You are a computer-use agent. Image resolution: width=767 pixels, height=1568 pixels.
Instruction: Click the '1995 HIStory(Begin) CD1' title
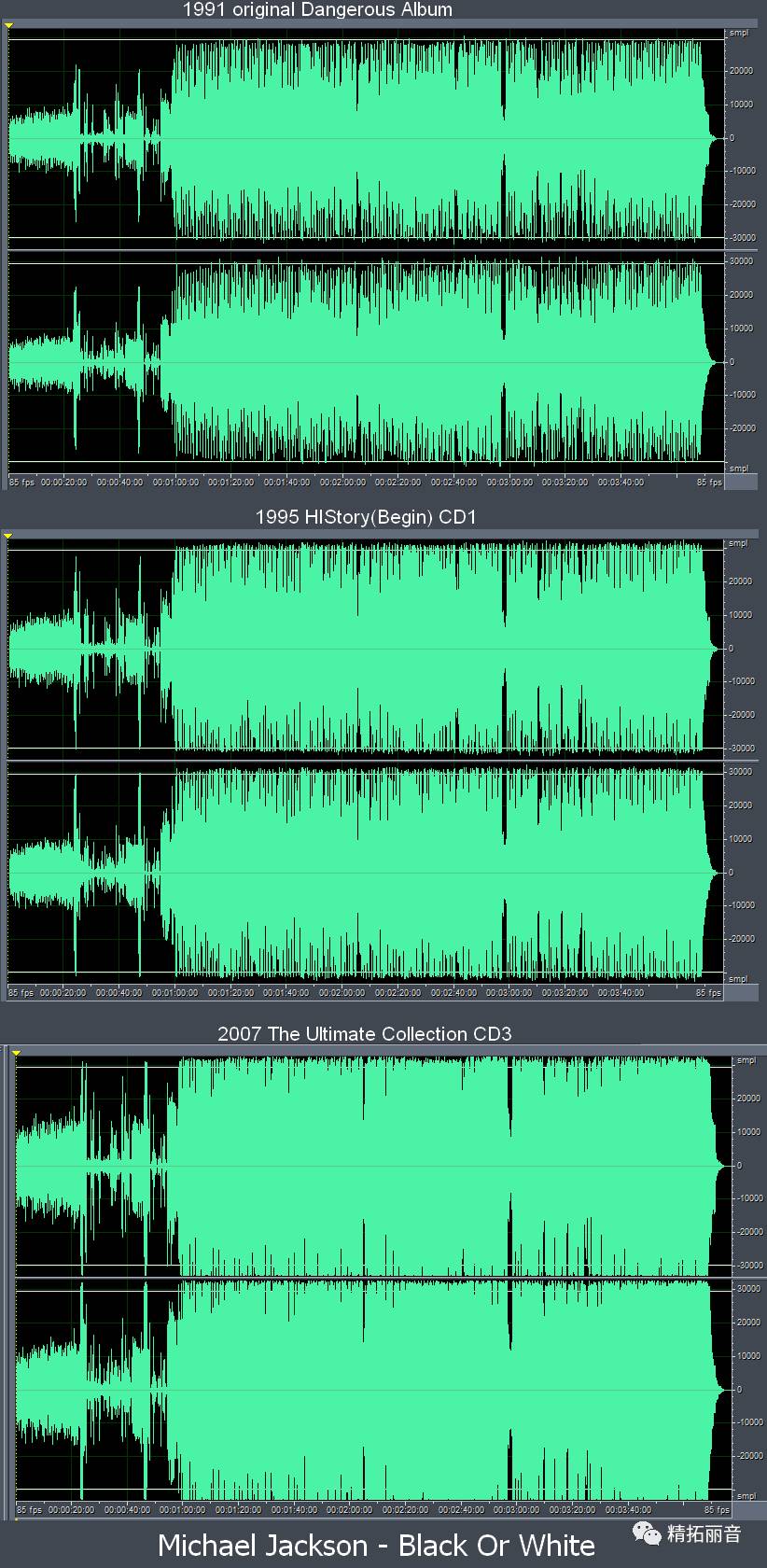tap(366, 517)
